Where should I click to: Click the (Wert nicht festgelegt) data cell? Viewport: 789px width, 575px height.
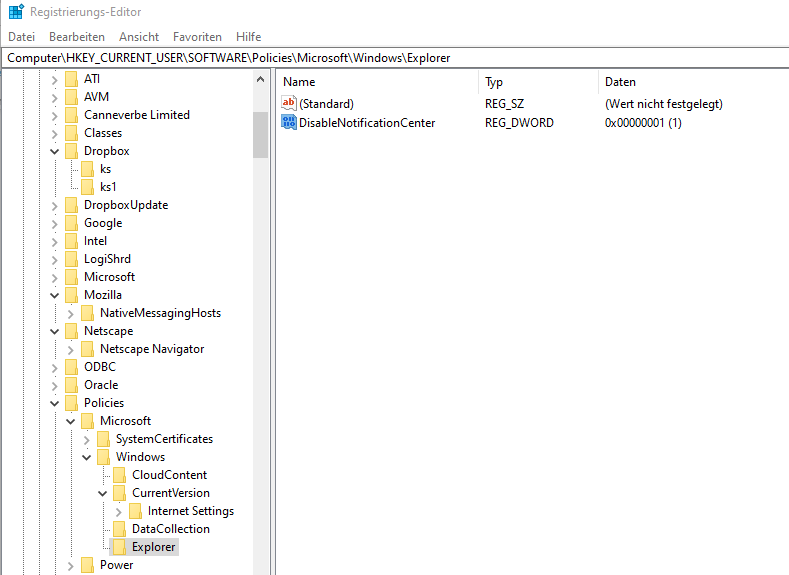point(664,104)
